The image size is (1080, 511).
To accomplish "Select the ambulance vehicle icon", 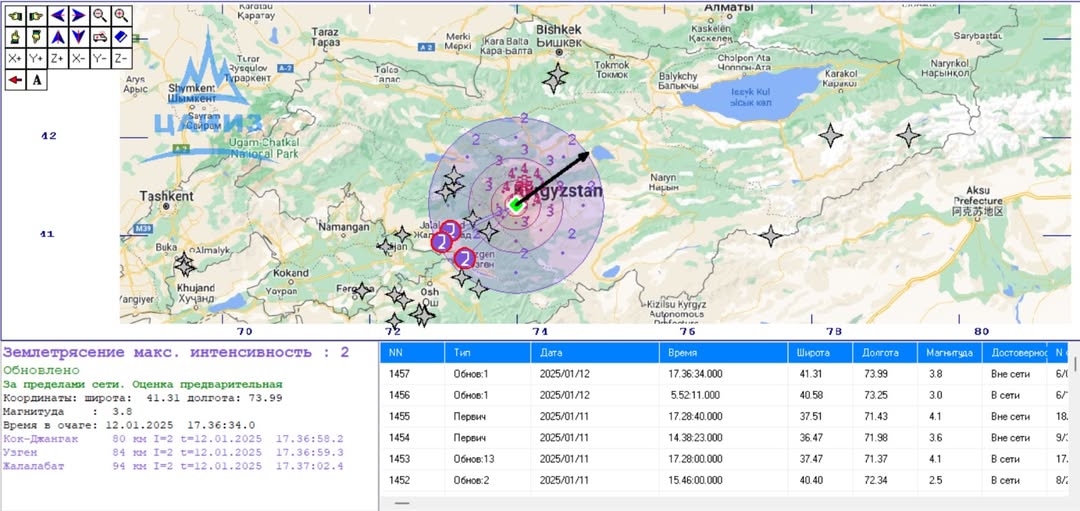I will point(100,37).
